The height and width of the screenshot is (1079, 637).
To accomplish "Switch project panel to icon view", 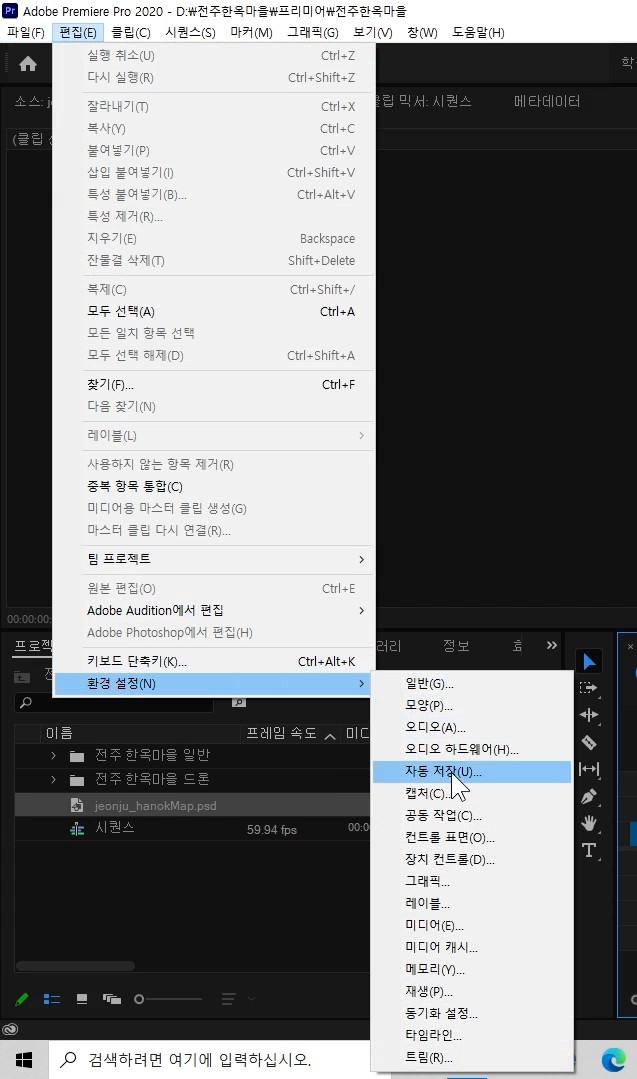I will (x=82, y=998).
